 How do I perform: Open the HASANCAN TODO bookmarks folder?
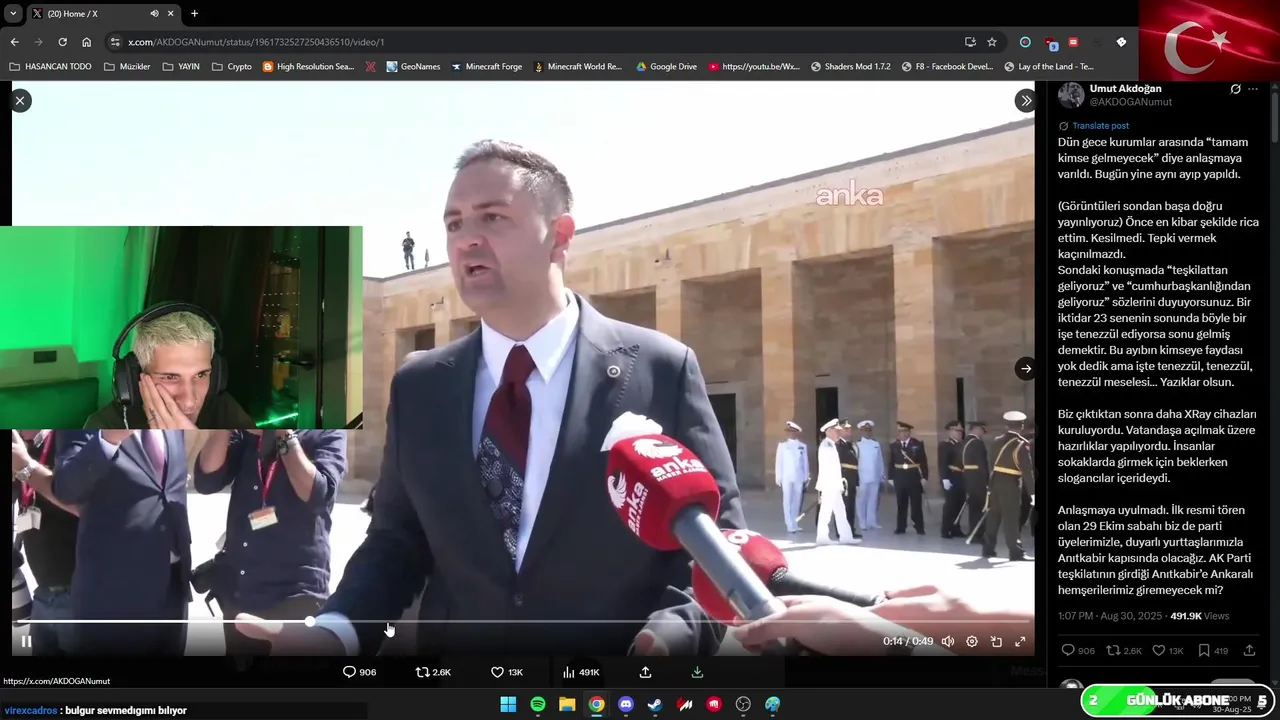(50, 67)
